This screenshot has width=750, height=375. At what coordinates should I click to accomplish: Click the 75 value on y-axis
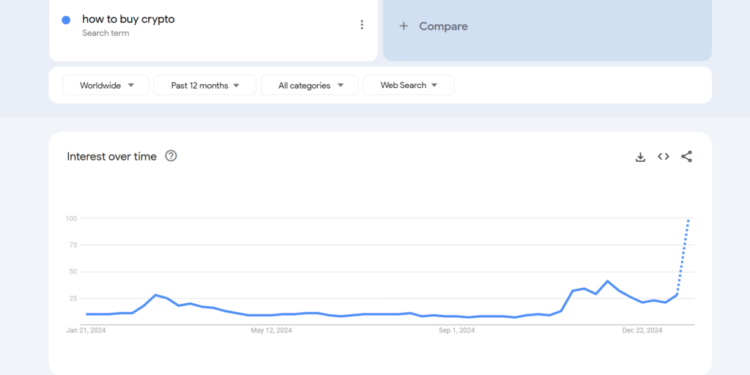pyautogui.click(x=73, y=245)
